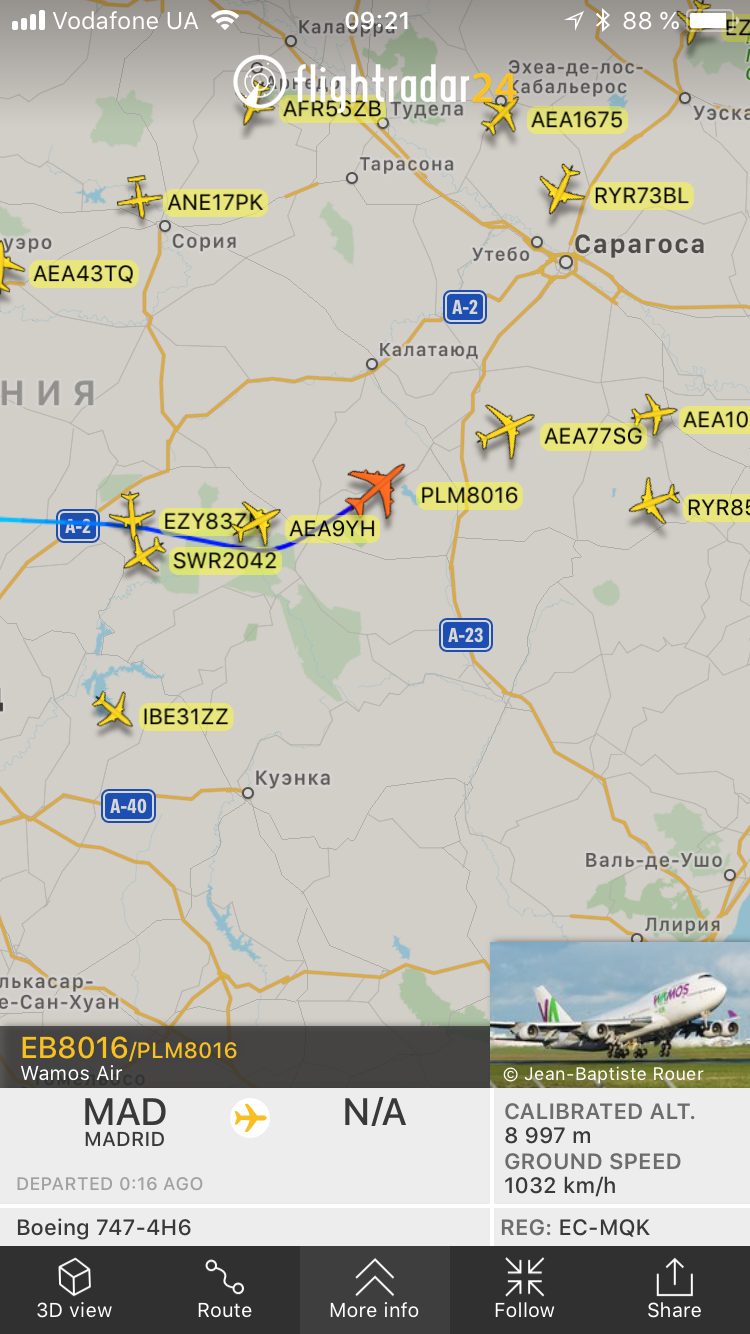Select the RYR73BL plane icon
This screenshot has height=1334, width=750.
pos(562,189)
